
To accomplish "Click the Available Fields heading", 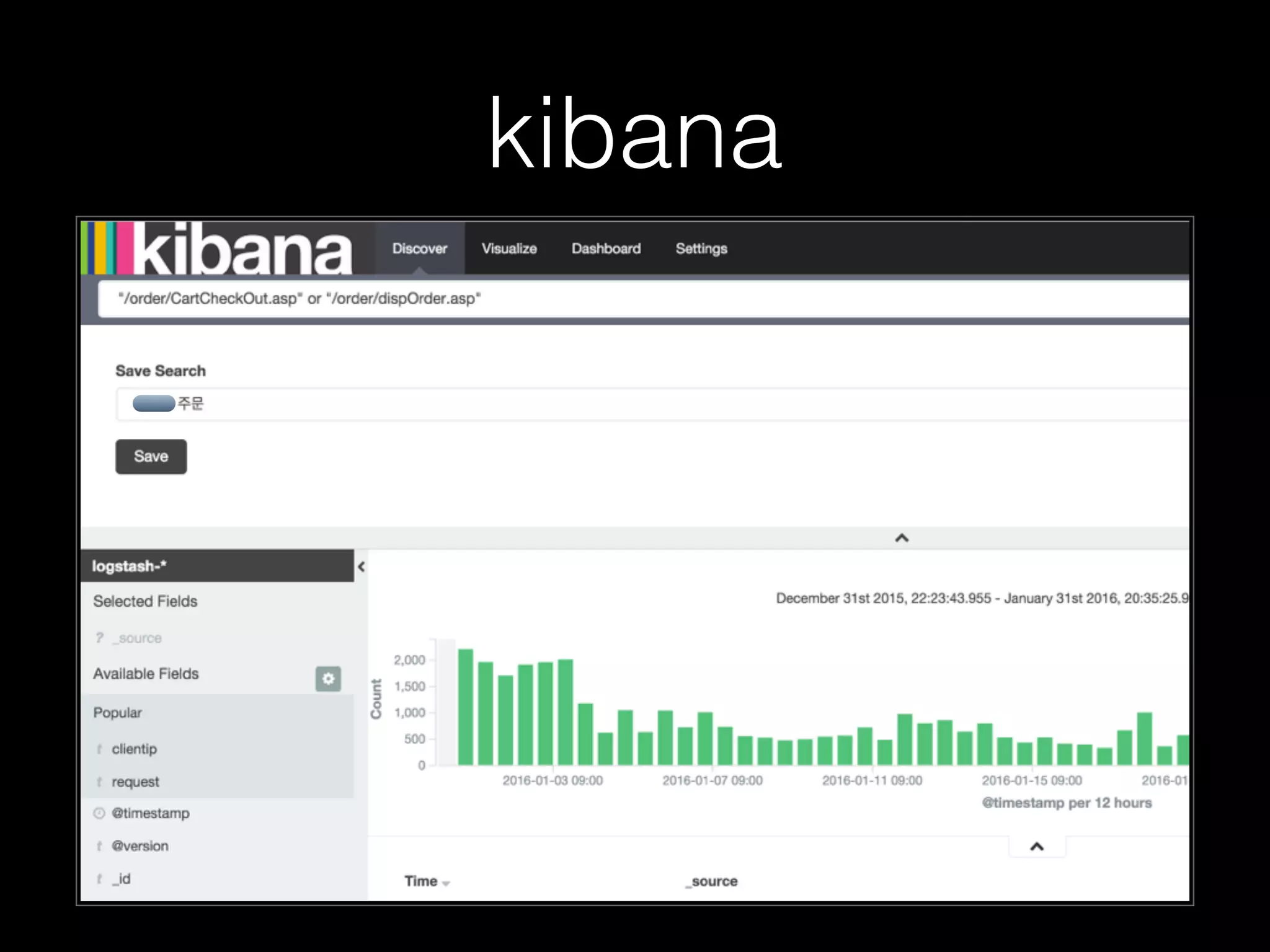I will click(146, 674).
